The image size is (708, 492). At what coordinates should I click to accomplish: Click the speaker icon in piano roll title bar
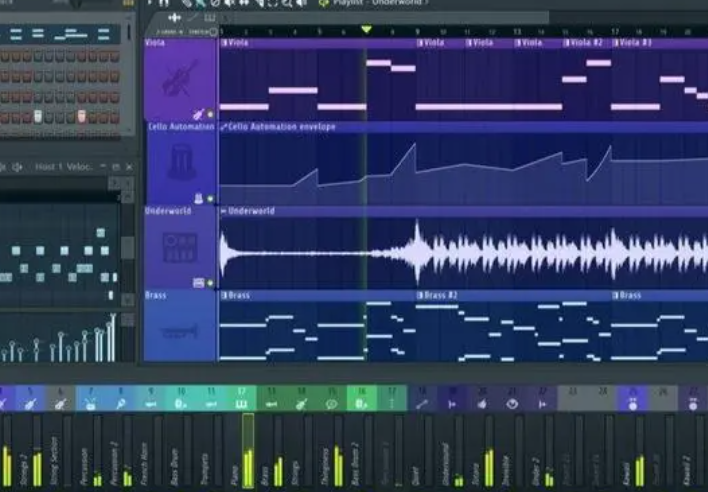tap(18, 167)
